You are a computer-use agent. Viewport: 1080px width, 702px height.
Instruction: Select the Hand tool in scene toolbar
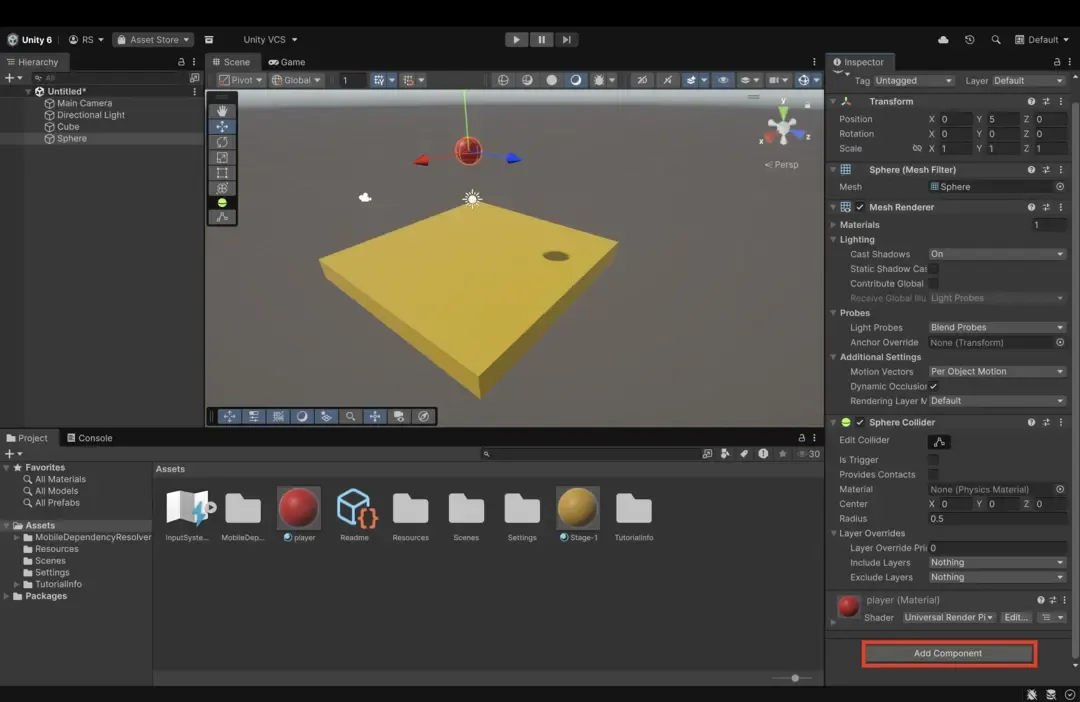222,111
